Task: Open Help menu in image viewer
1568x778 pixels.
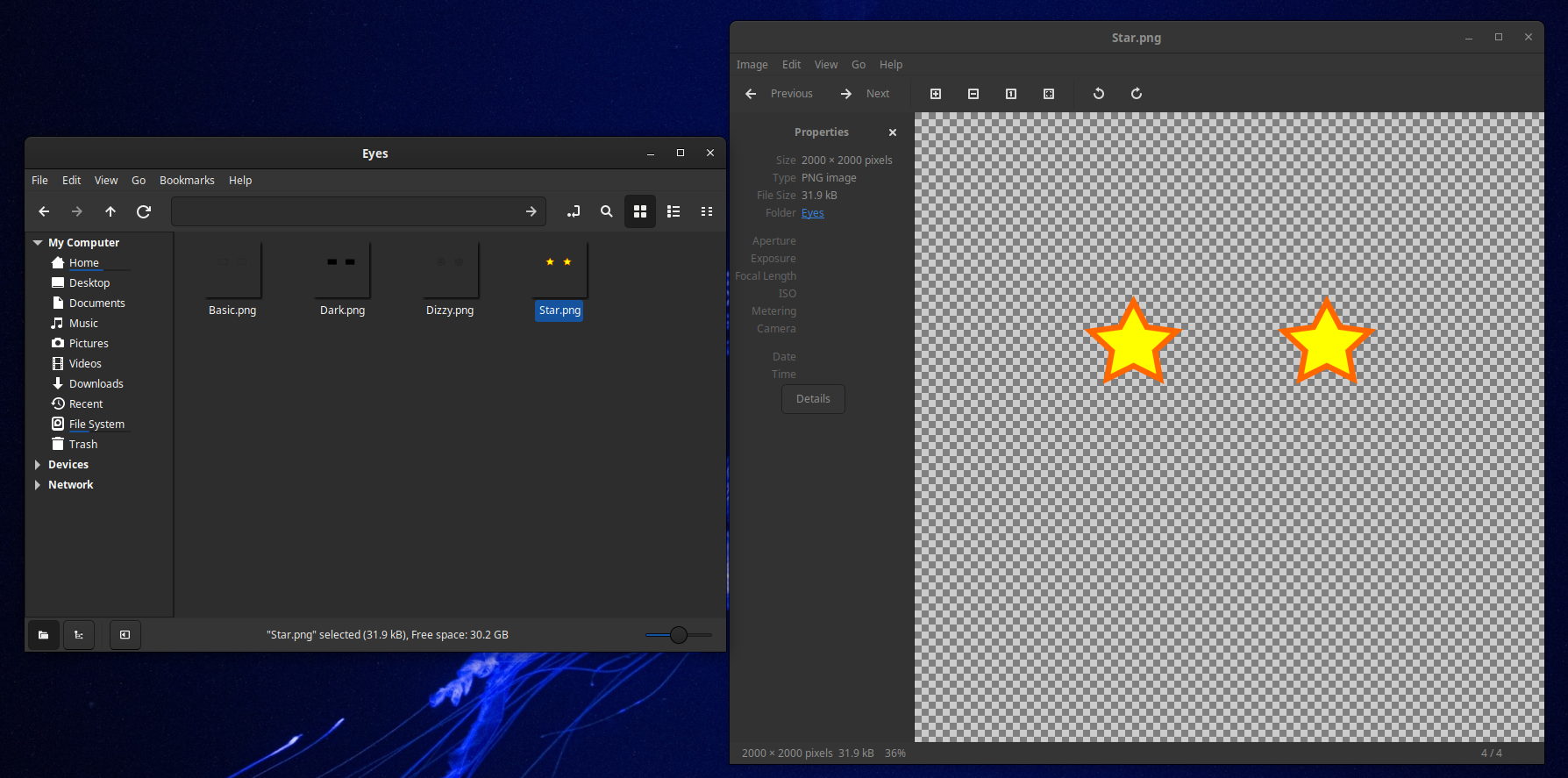Action: 891,65
